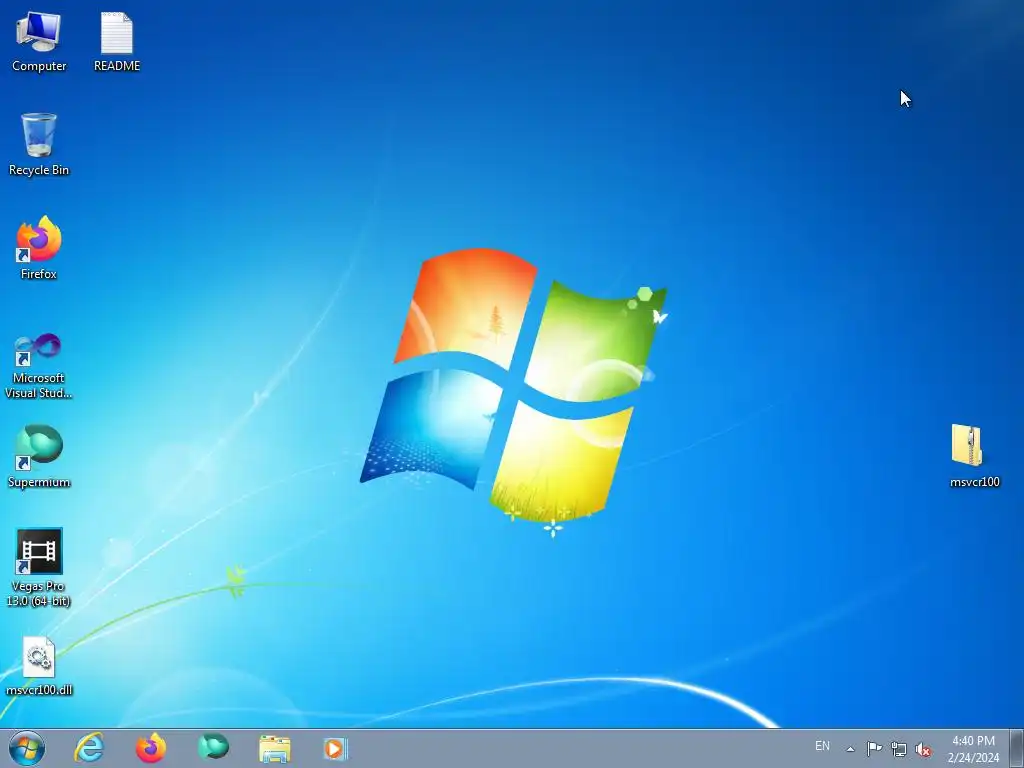Viewport: 1024px width, 768px height.
Task: Click the Show desktop strip
Action: [1017, 748]
